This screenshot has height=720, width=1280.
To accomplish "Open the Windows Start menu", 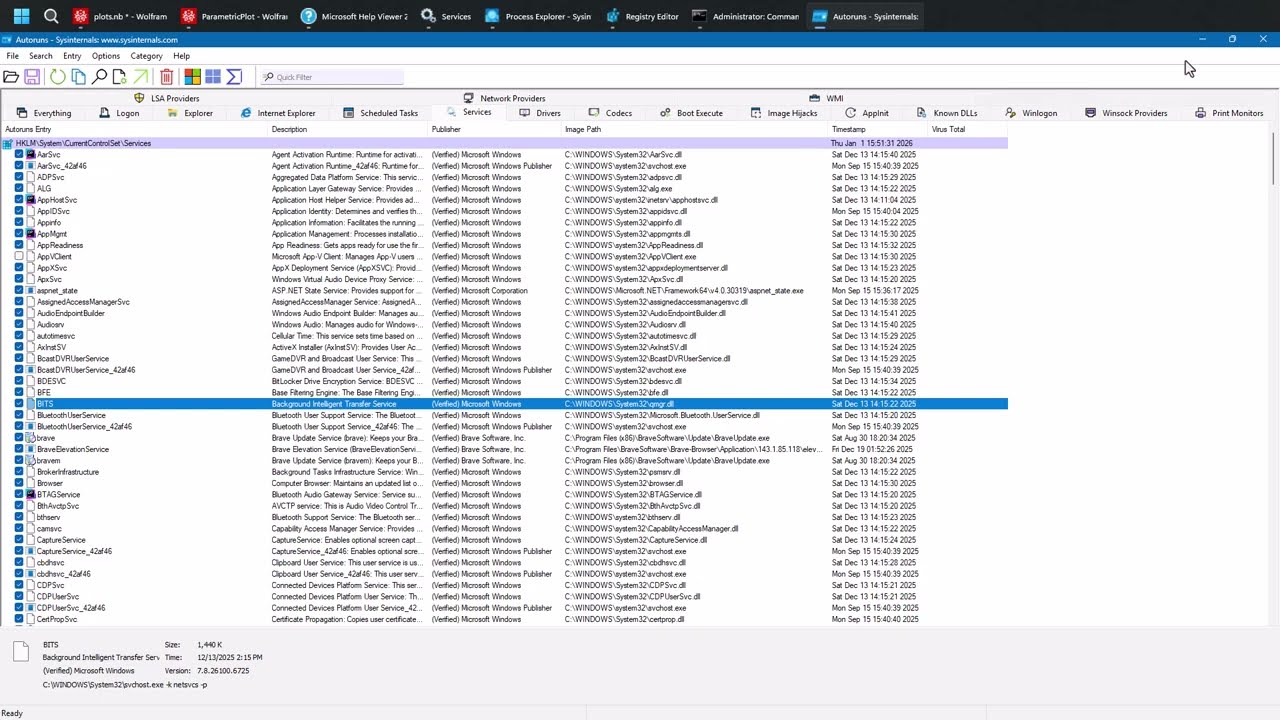I will [21, 16].
